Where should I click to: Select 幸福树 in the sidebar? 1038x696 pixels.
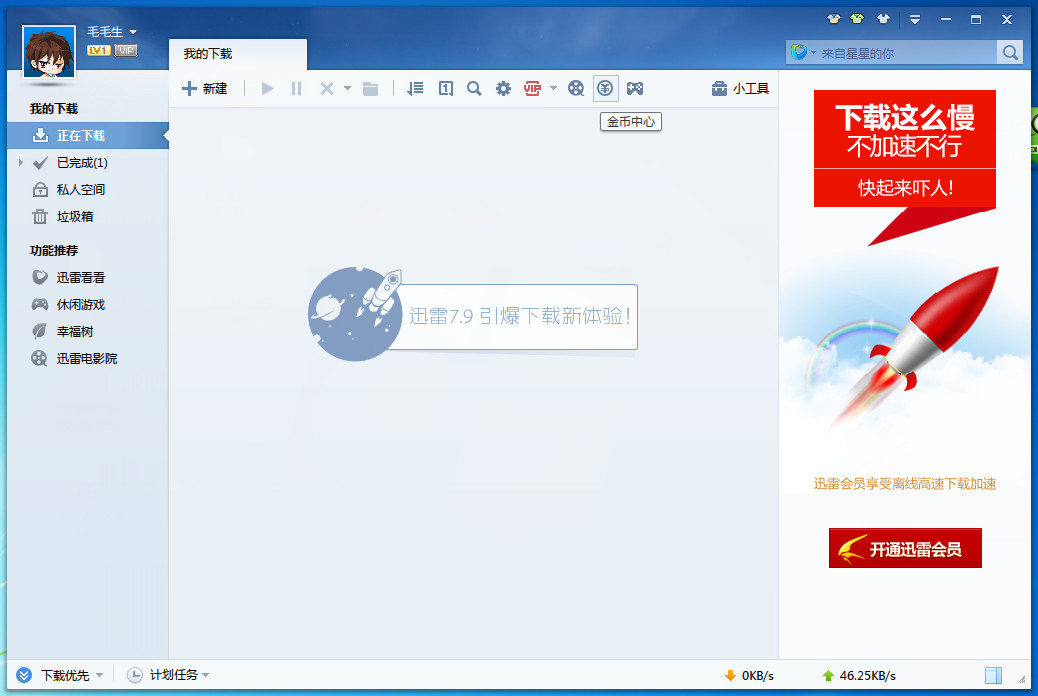[x=75, y=331]
